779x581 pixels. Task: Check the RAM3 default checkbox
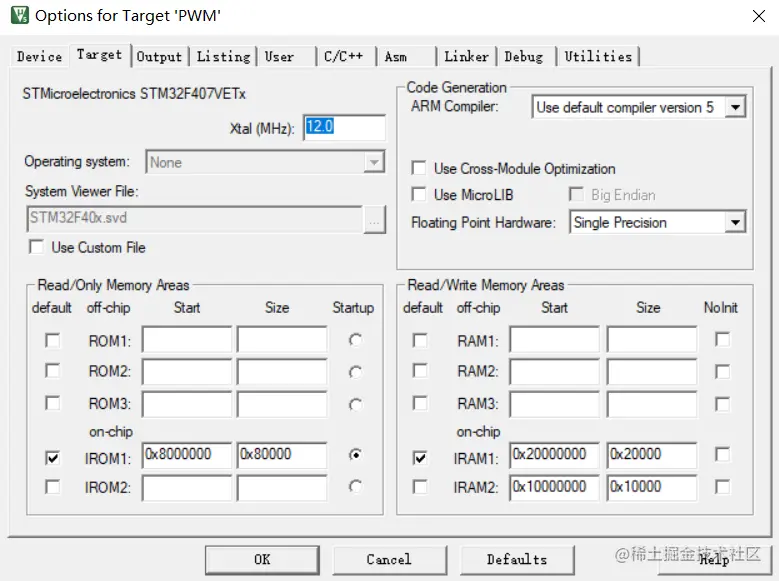420,403
